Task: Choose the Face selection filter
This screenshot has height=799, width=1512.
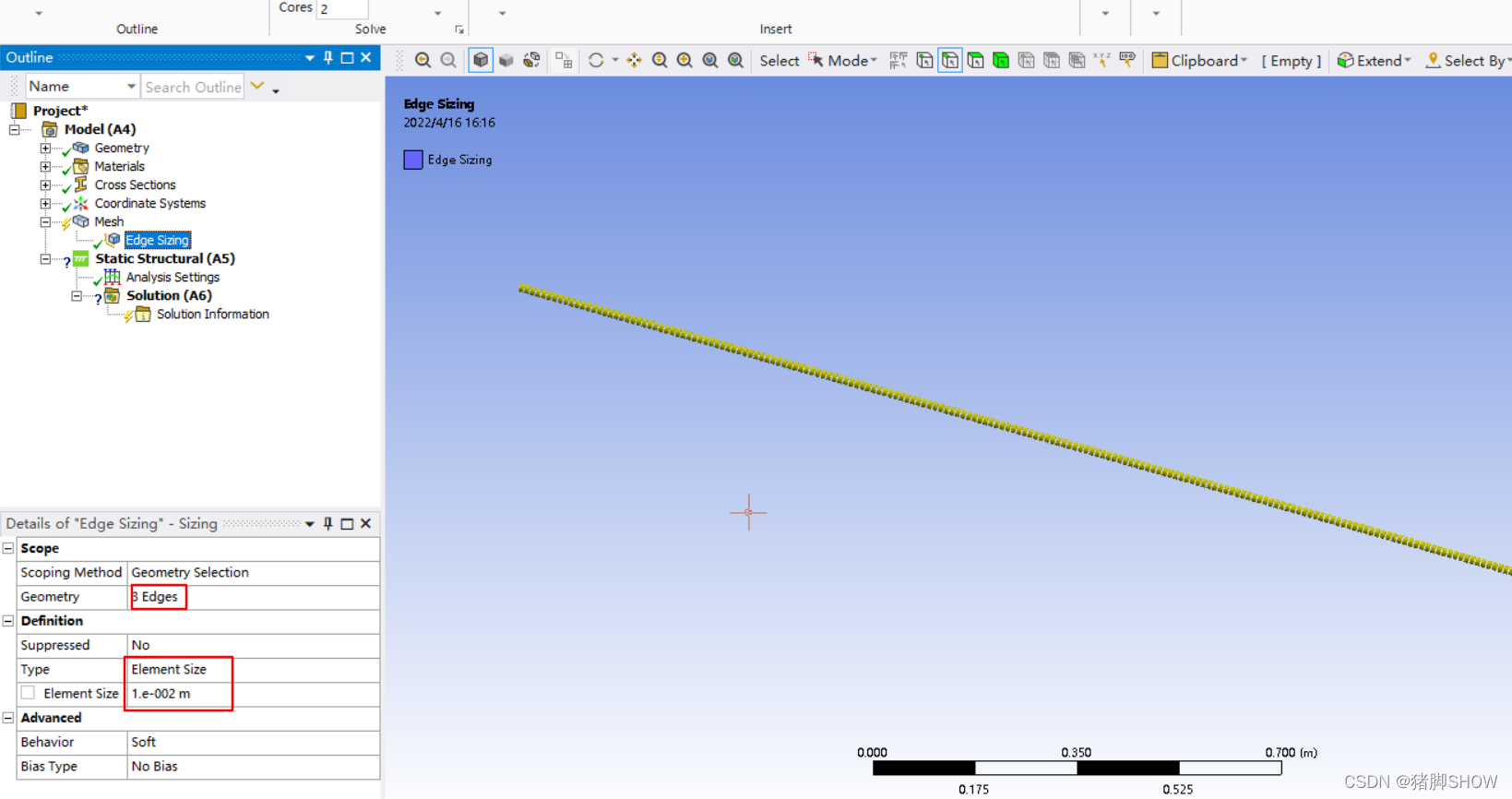Action: tap(975, 61)
